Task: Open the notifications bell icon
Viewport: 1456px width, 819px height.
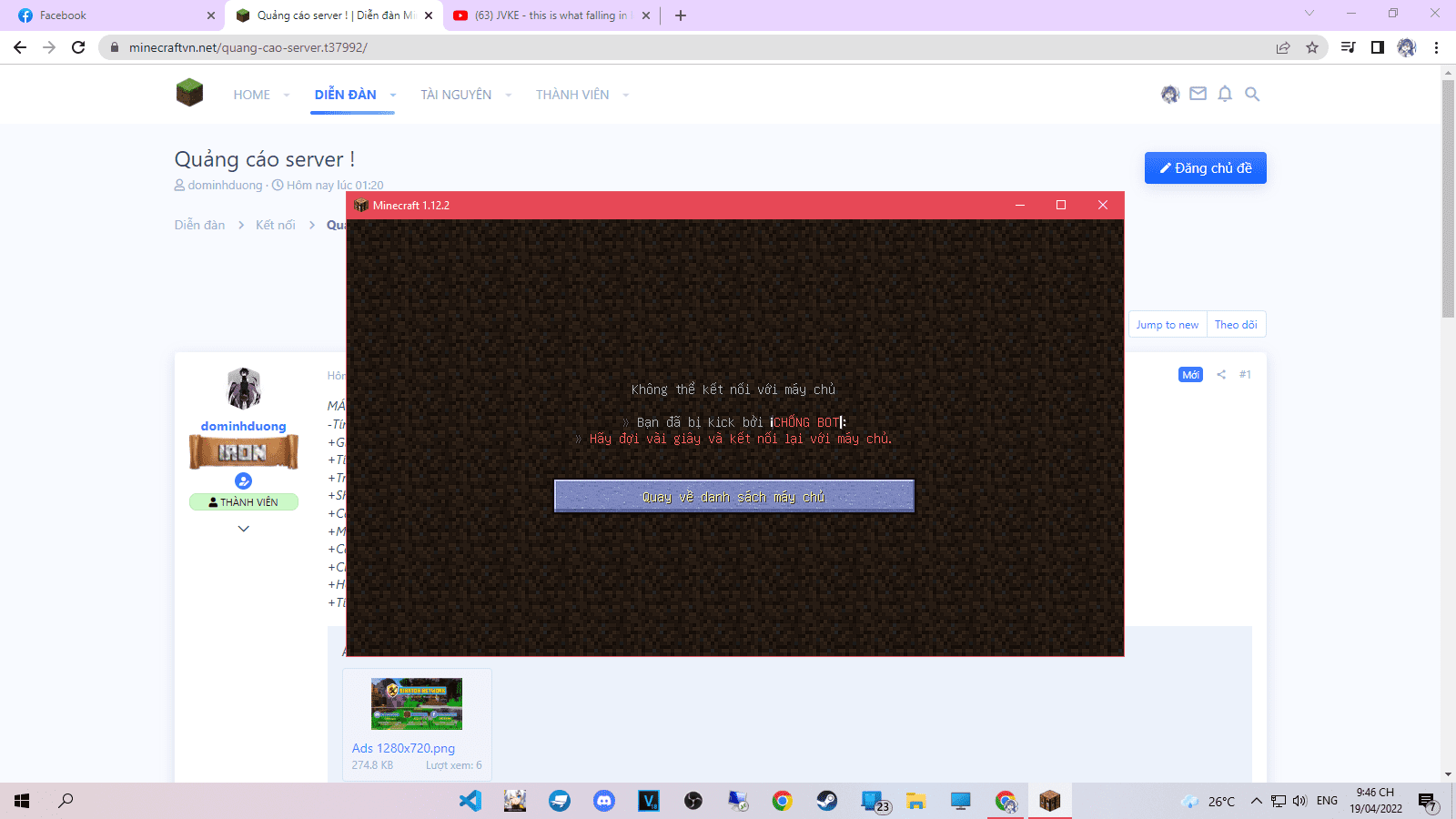Action: 1225,94
